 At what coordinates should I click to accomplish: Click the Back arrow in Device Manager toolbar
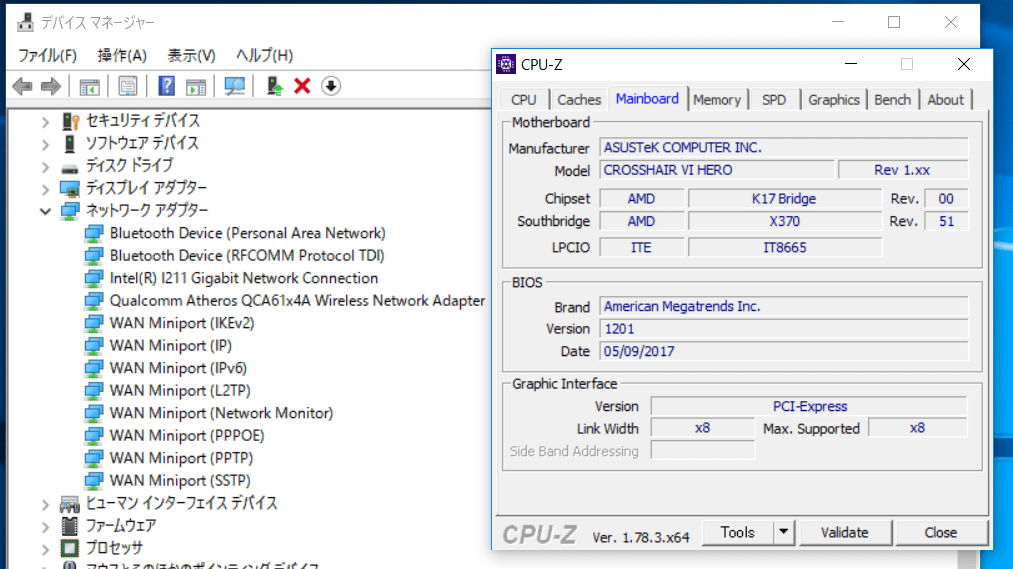[23, 86]
